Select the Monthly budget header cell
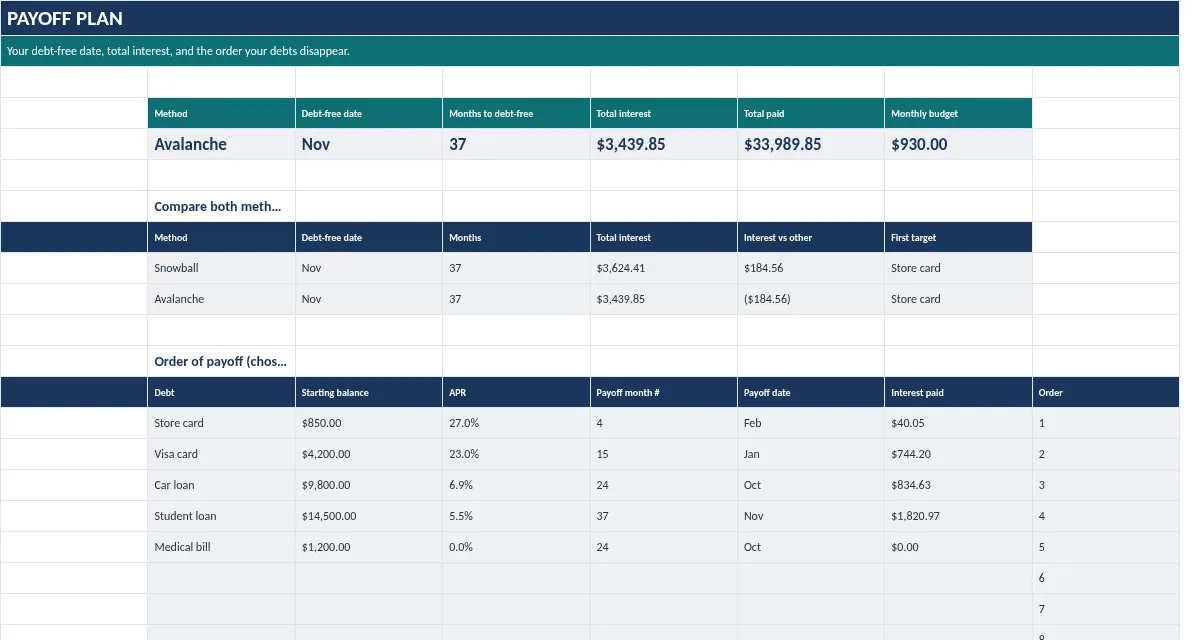This screenshot has height=640, width=1200. (958, 113)
